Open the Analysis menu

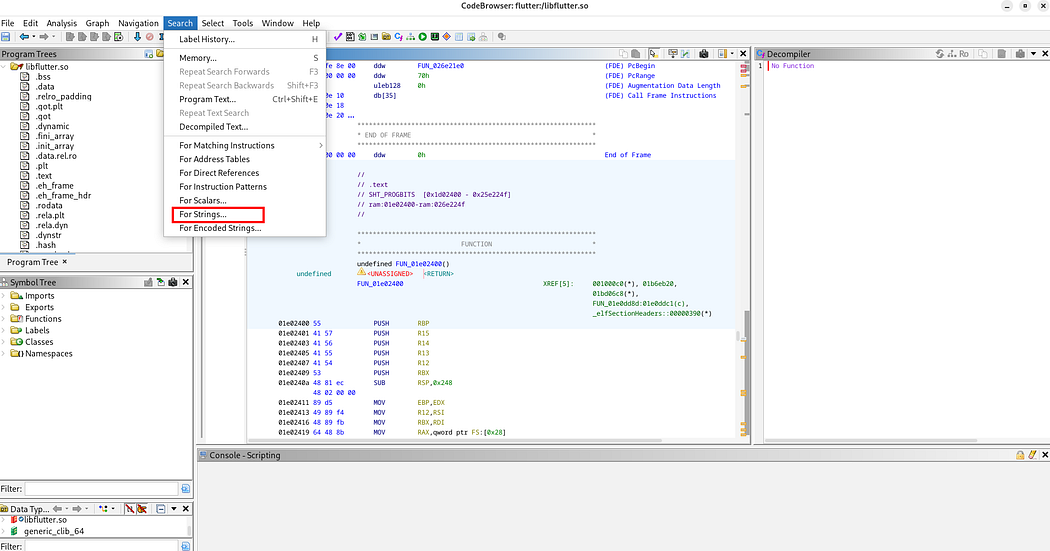[62, 23]
